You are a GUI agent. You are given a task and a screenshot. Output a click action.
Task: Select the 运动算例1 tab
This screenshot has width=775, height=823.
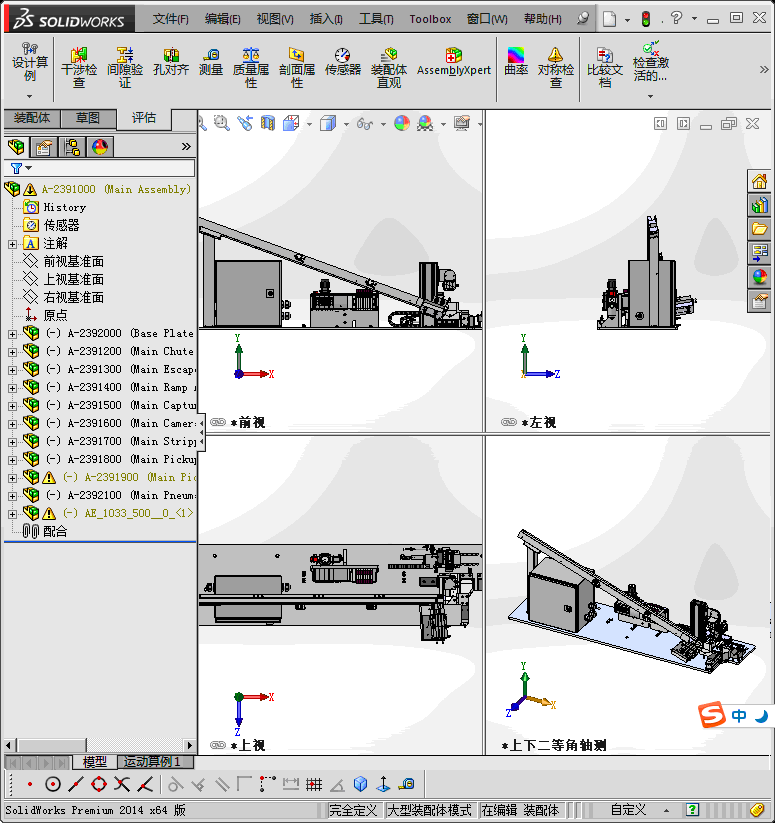pos(155,762)
